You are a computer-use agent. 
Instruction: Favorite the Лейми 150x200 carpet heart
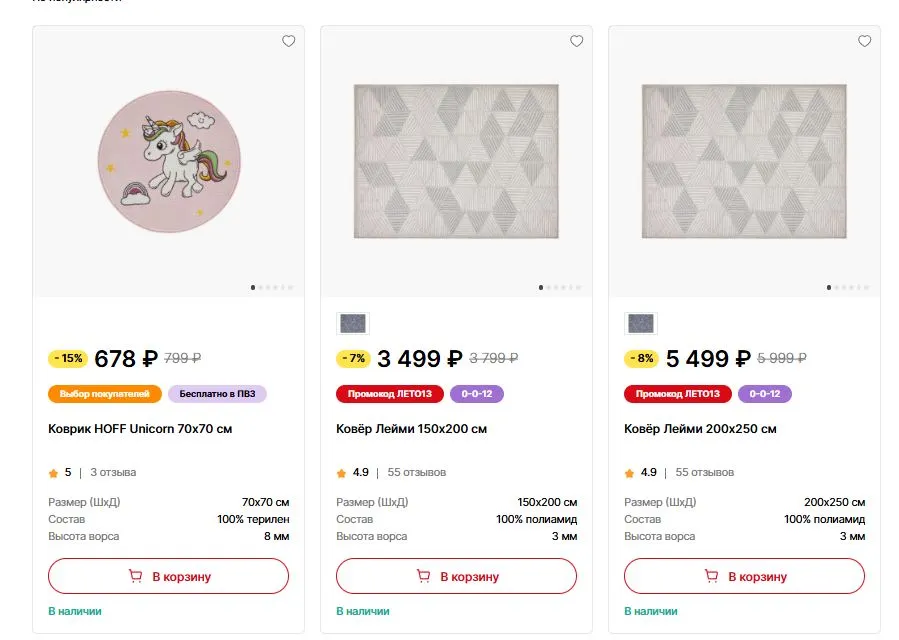tap(576, 41)
